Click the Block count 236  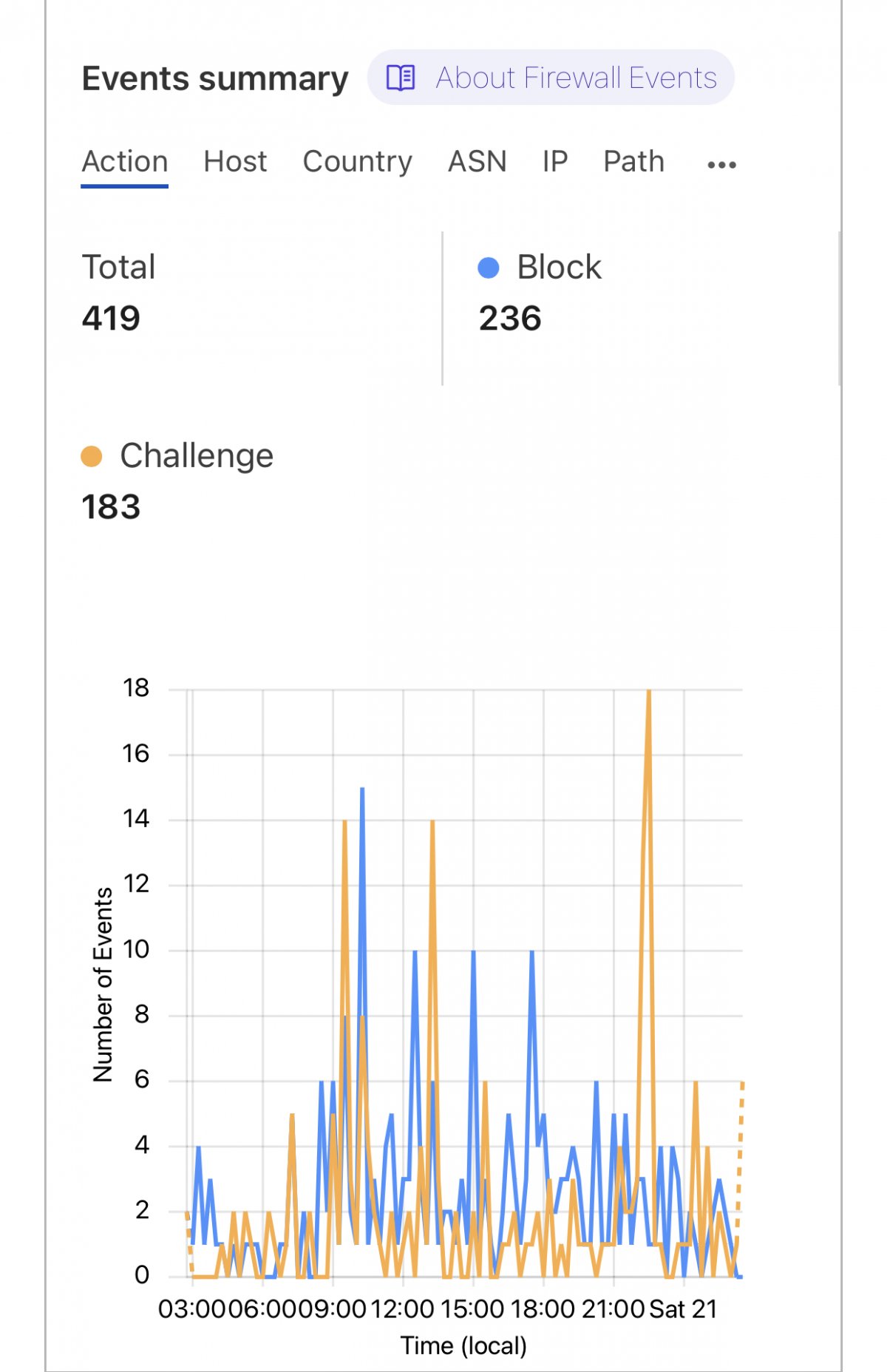510,319
